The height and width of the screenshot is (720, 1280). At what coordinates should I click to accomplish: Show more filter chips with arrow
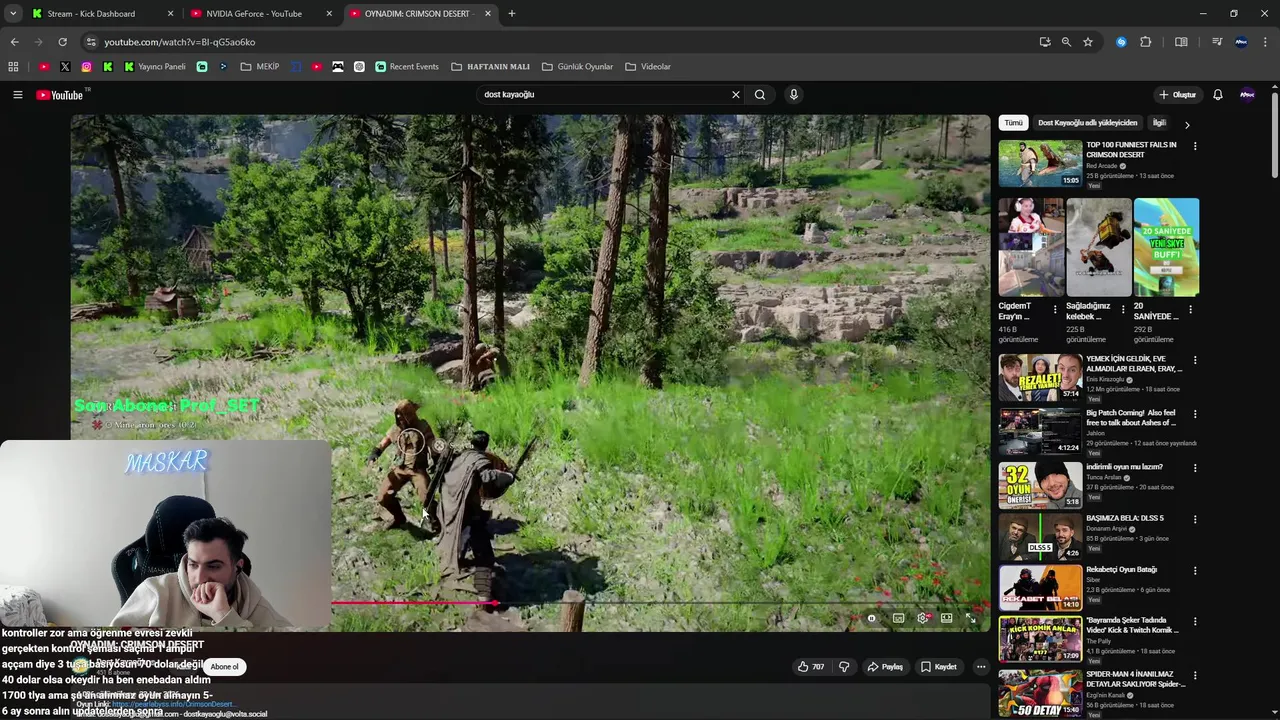[1187, 125]
